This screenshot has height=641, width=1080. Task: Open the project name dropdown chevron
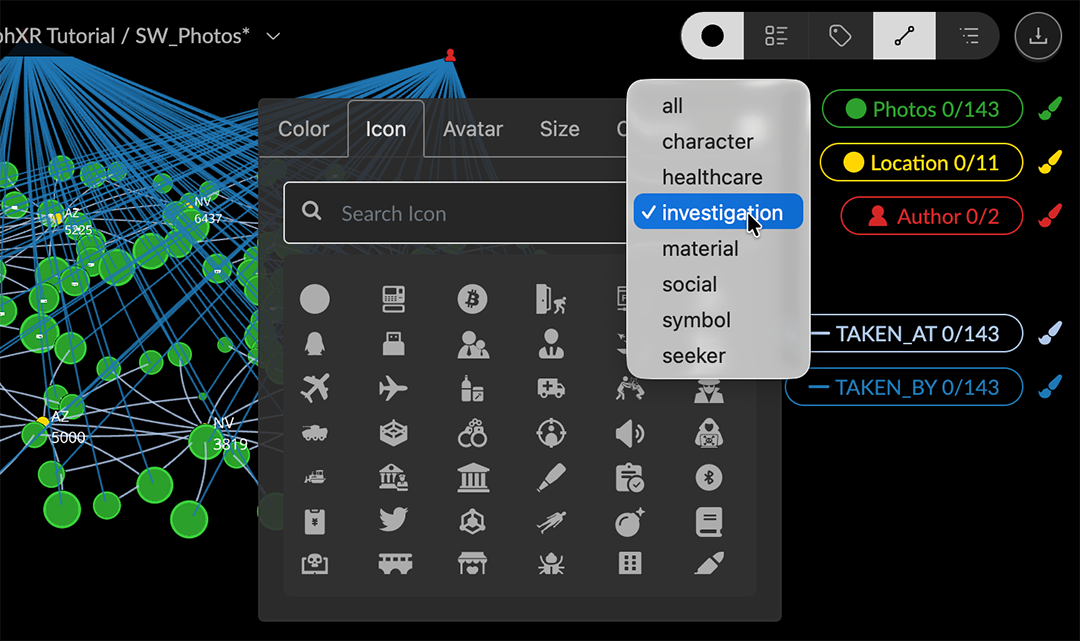[x=273, y=37]
